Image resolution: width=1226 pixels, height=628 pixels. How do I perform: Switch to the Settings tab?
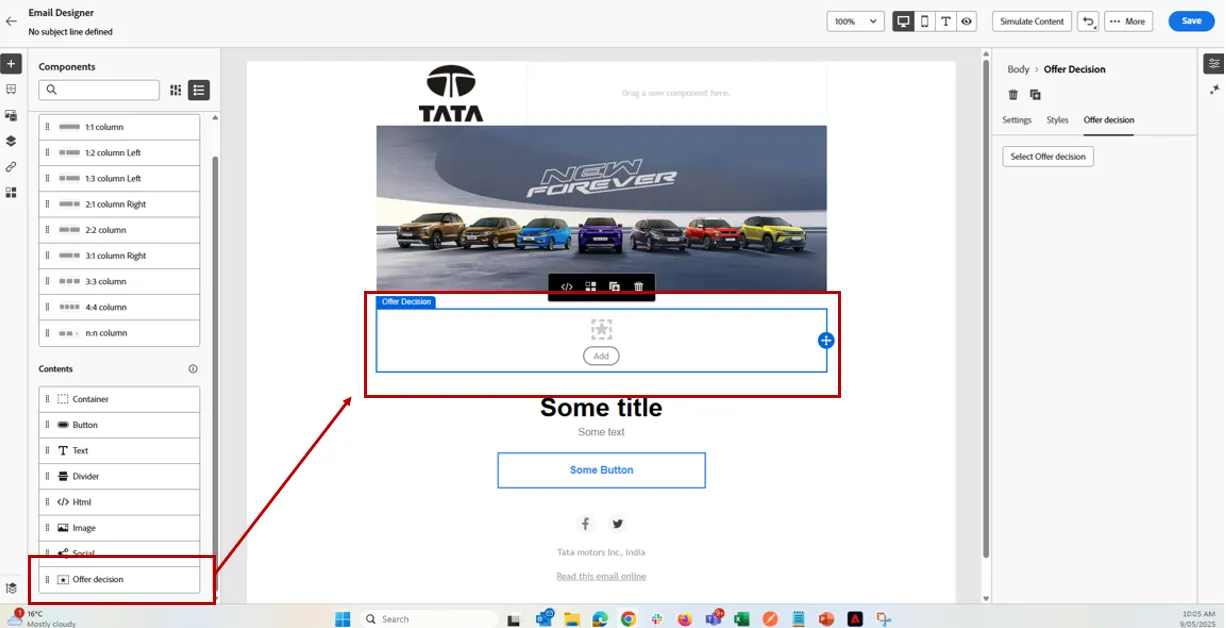[1017, 120]
